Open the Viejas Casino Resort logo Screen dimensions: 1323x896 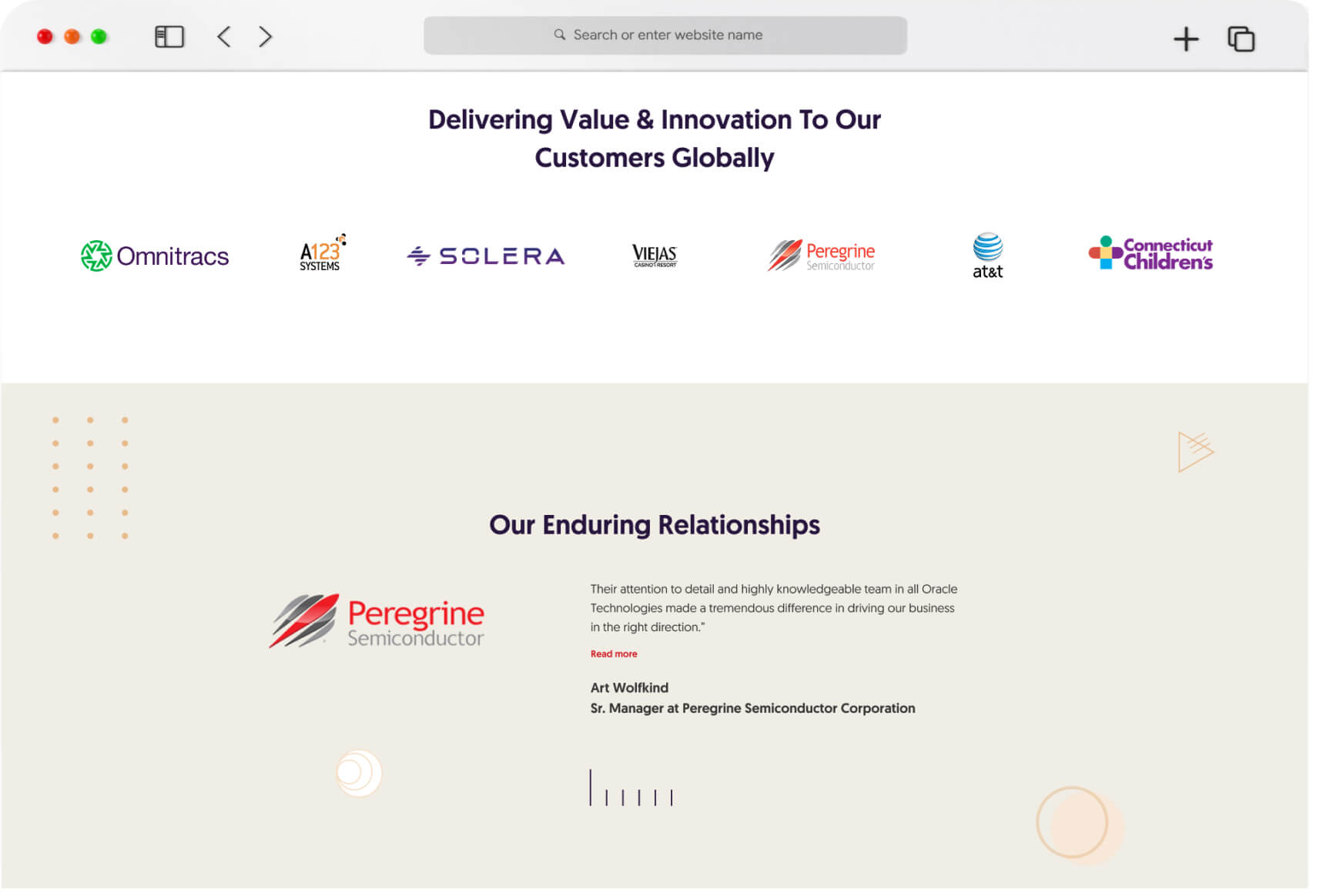(x=654, y=256)
